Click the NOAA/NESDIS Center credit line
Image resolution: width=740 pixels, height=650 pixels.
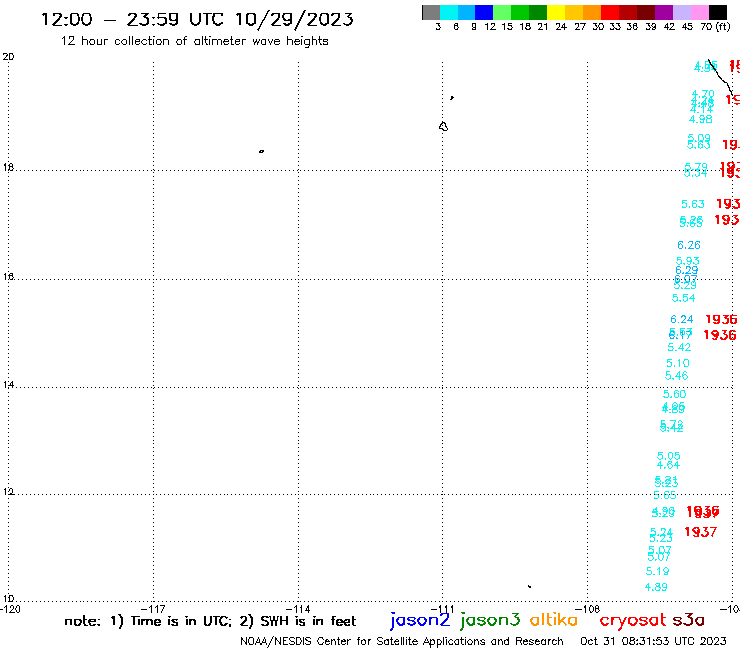[x=402, y=642]
